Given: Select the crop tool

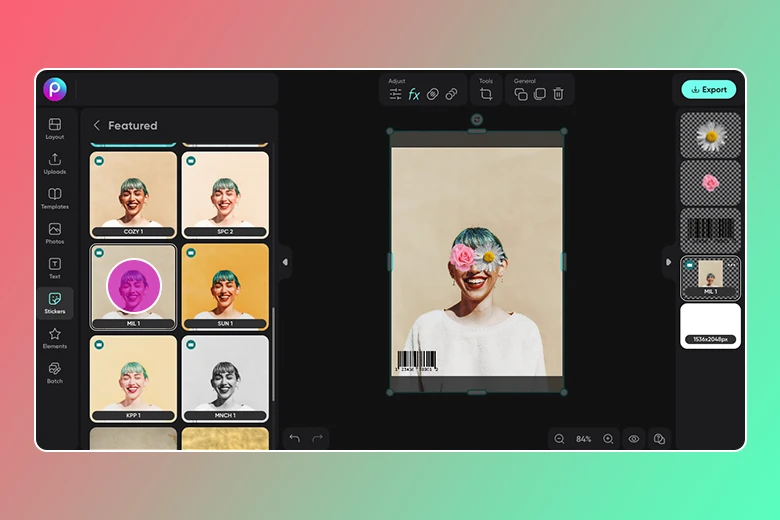Looking at the screenshot, I should point(486,94).
